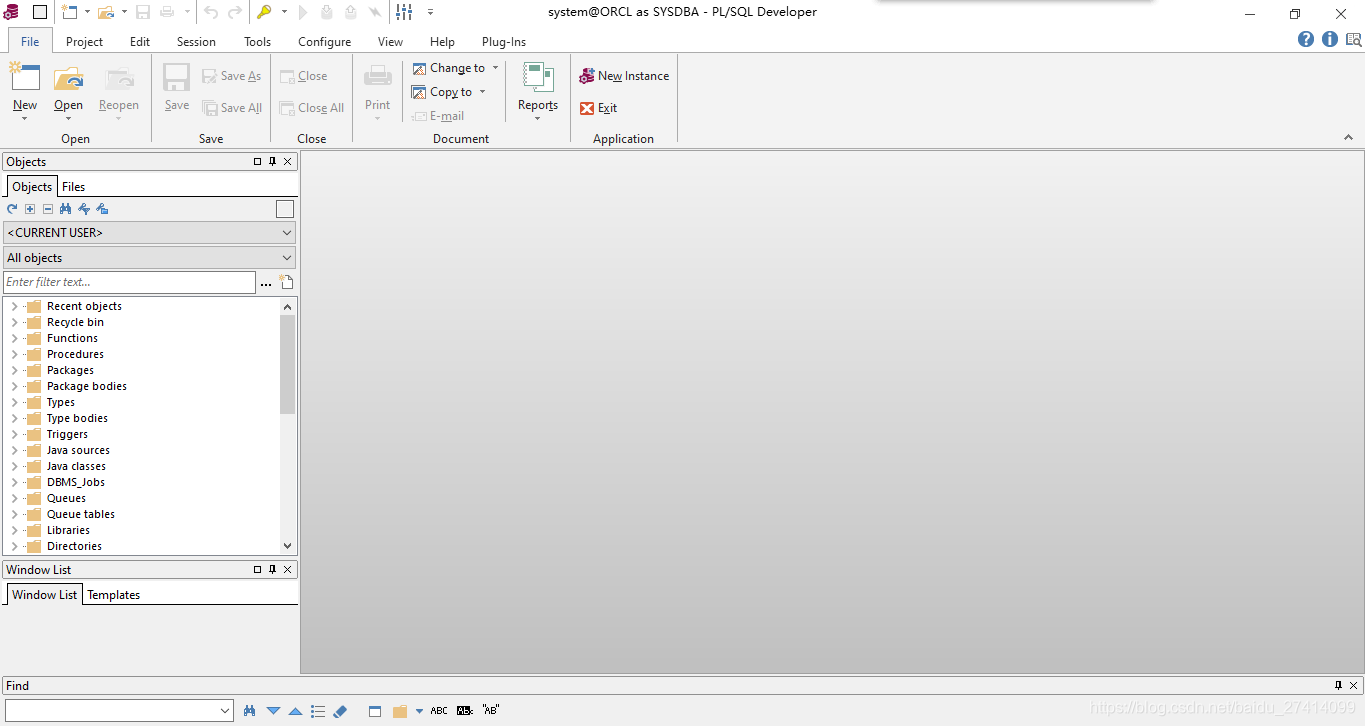
Task: Select the DBMS_Jobs tree item
Action: coord(76,482)
